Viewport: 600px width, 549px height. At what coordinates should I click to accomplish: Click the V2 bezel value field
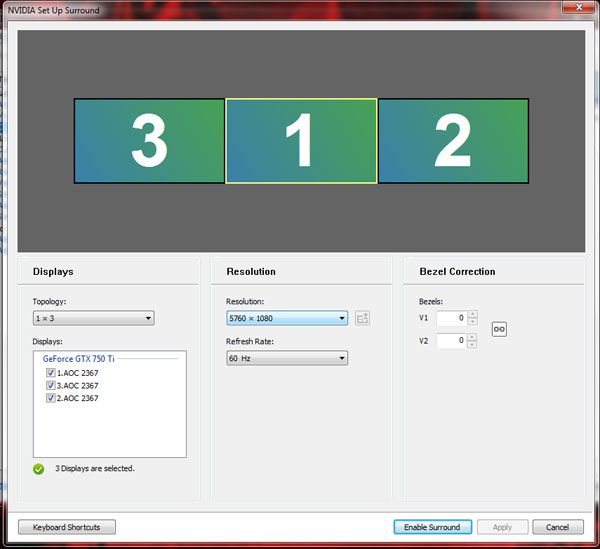pos(452,340)
